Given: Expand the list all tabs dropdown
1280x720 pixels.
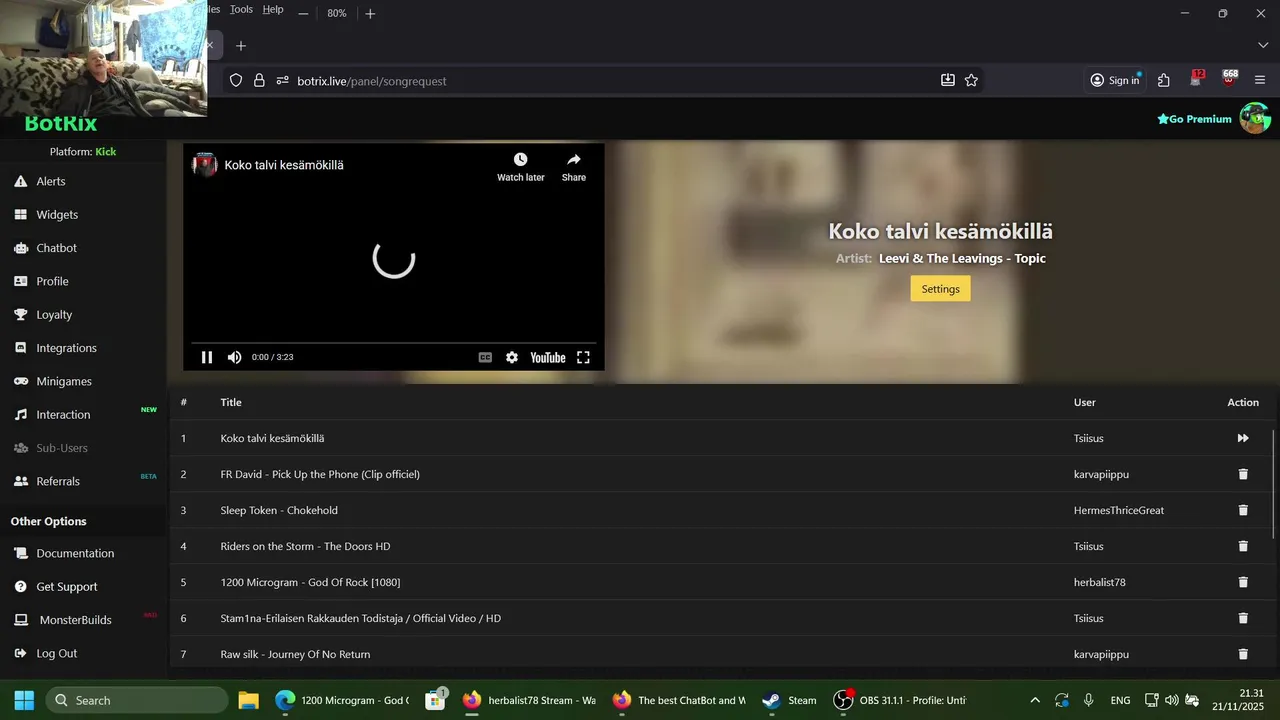Looking at the screenshot, I should (x=1263, y=46).
